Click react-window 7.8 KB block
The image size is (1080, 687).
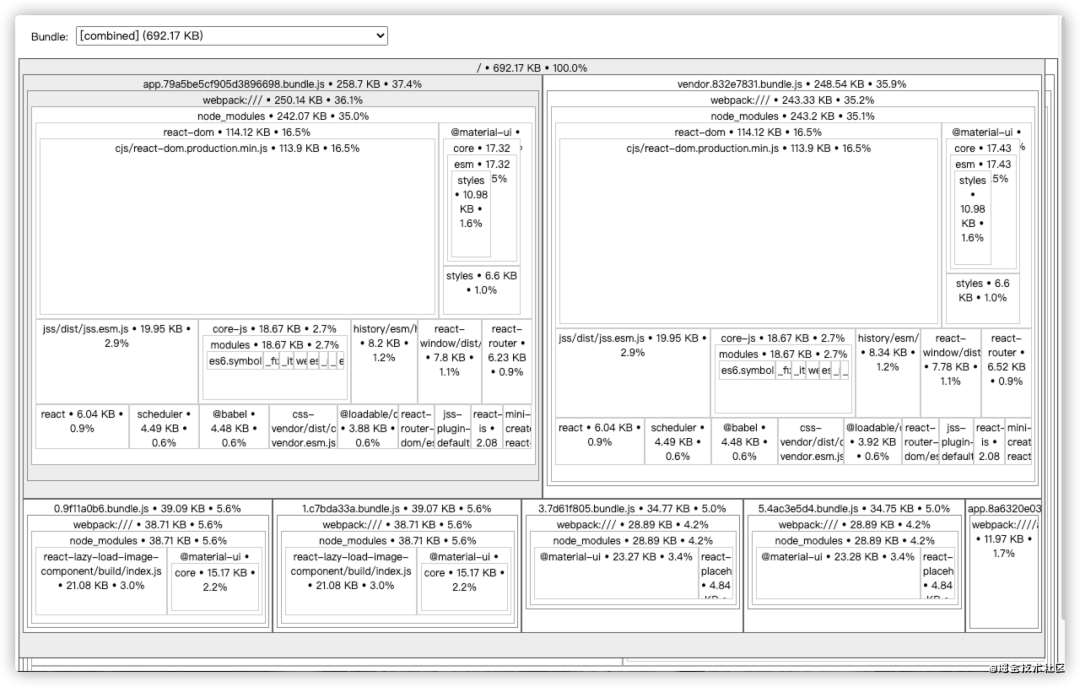point(449,360)
